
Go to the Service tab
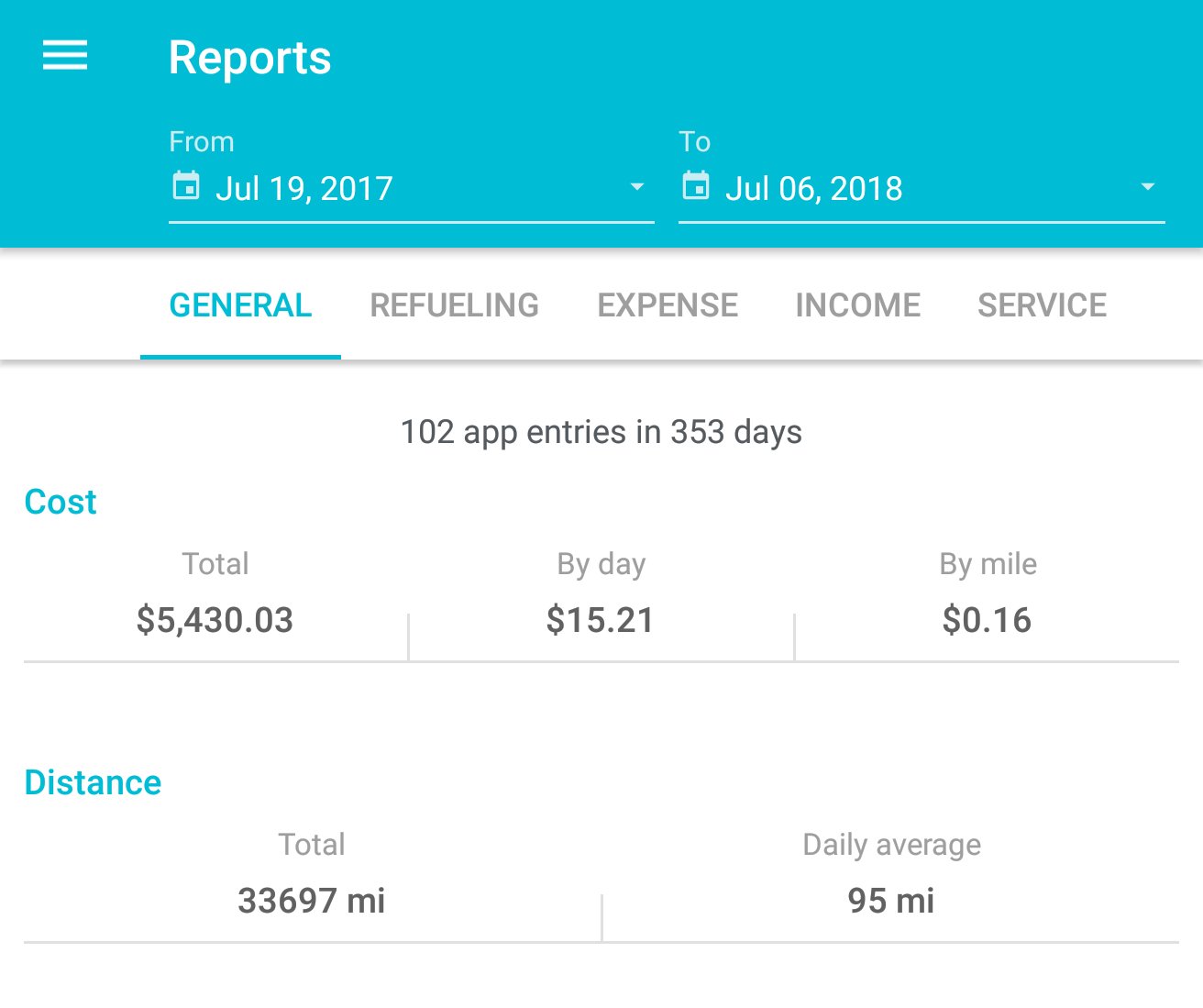pyautogui.click(x=1042, y=305)
